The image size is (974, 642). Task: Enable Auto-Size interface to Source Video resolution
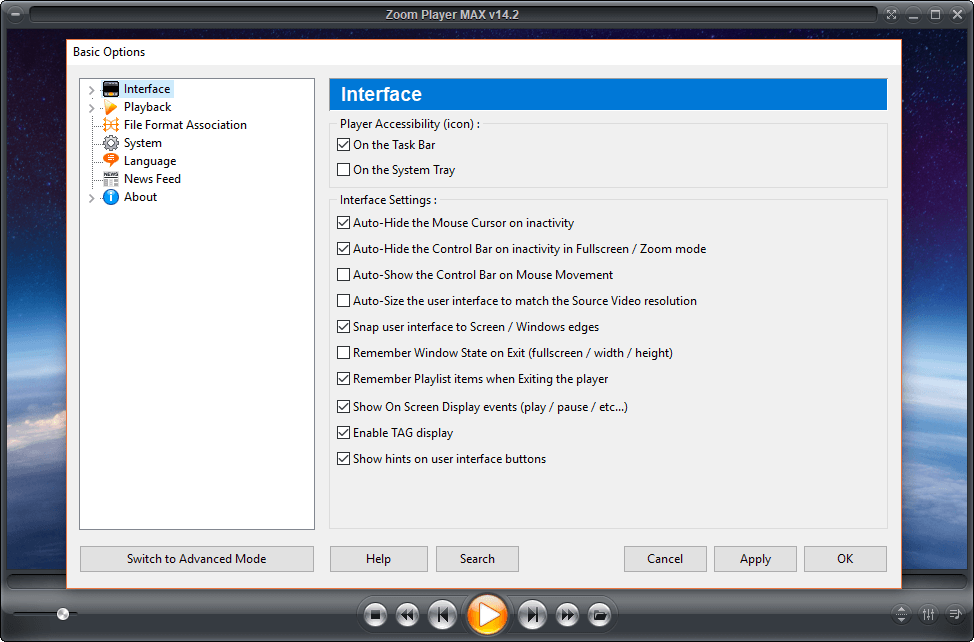click(344, 301)
